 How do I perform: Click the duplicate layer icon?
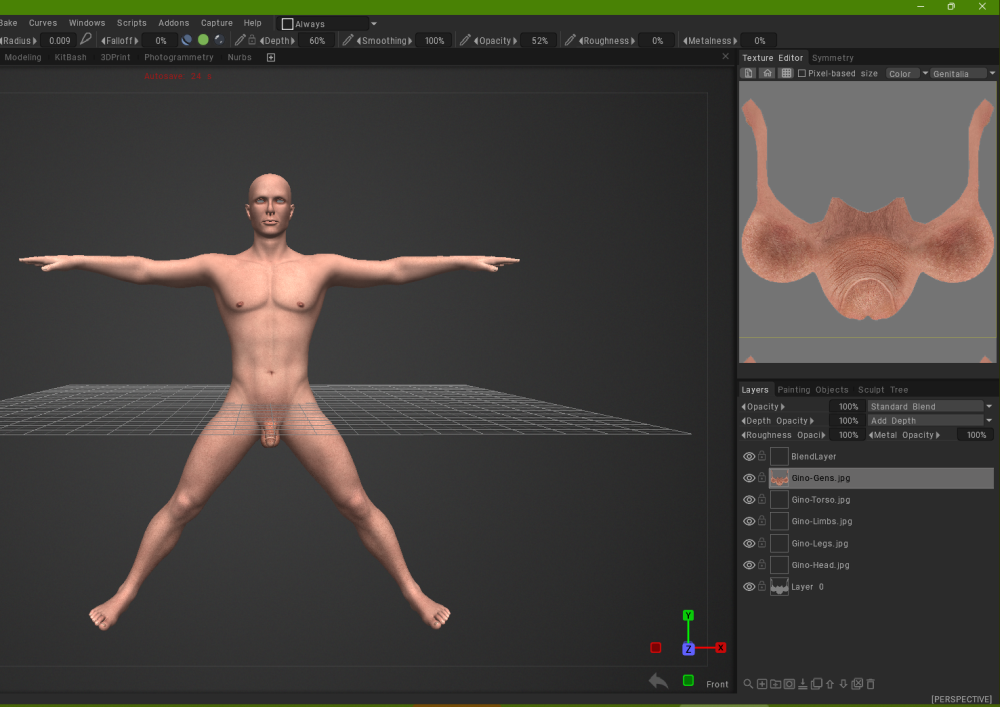(x=816, y=684)
